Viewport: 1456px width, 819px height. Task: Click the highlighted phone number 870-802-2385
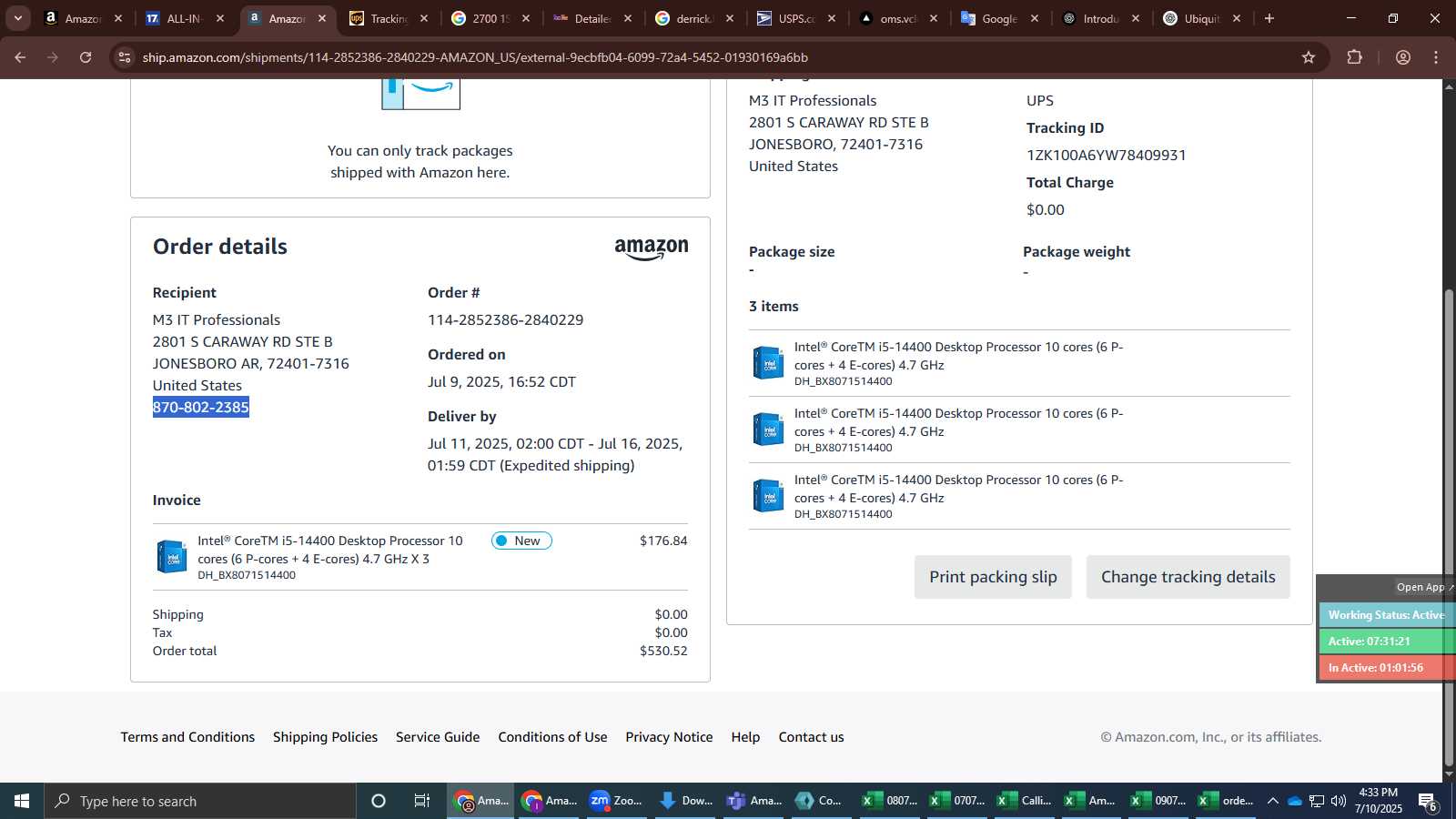(201, 407)
